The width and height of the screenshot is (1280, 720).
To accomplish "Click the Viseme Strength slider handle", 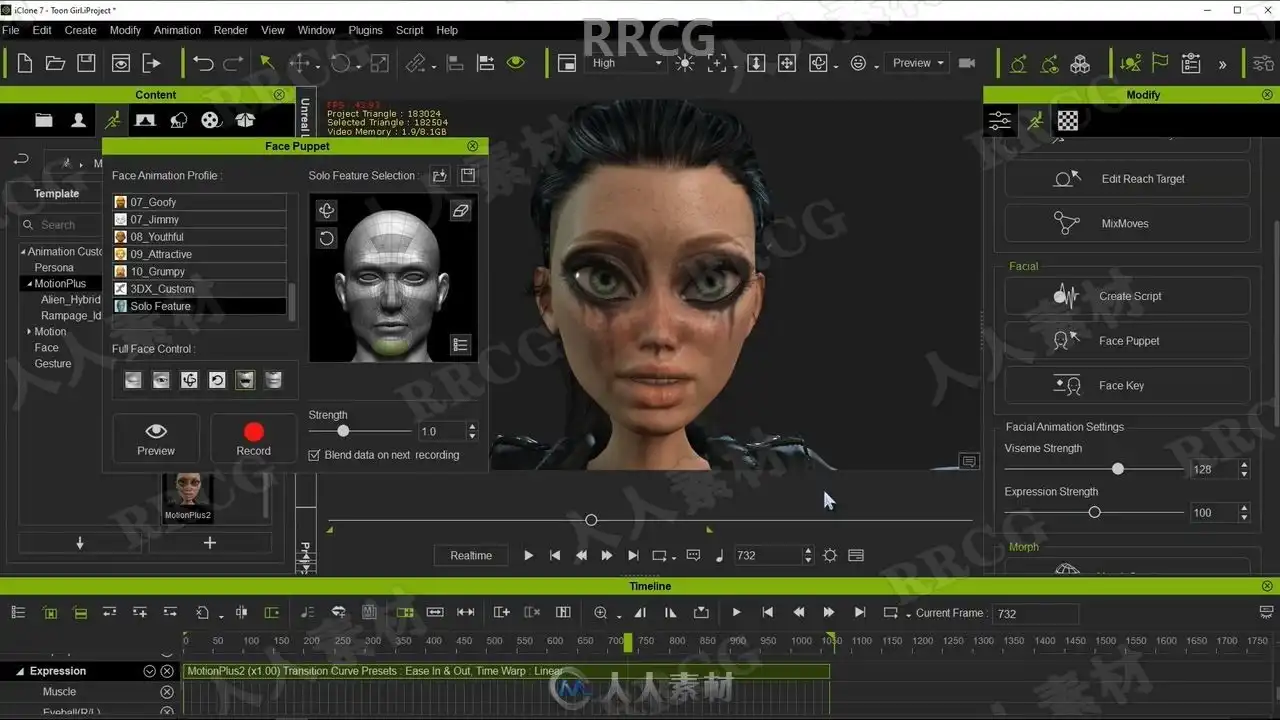I will tap(1118, 469).
